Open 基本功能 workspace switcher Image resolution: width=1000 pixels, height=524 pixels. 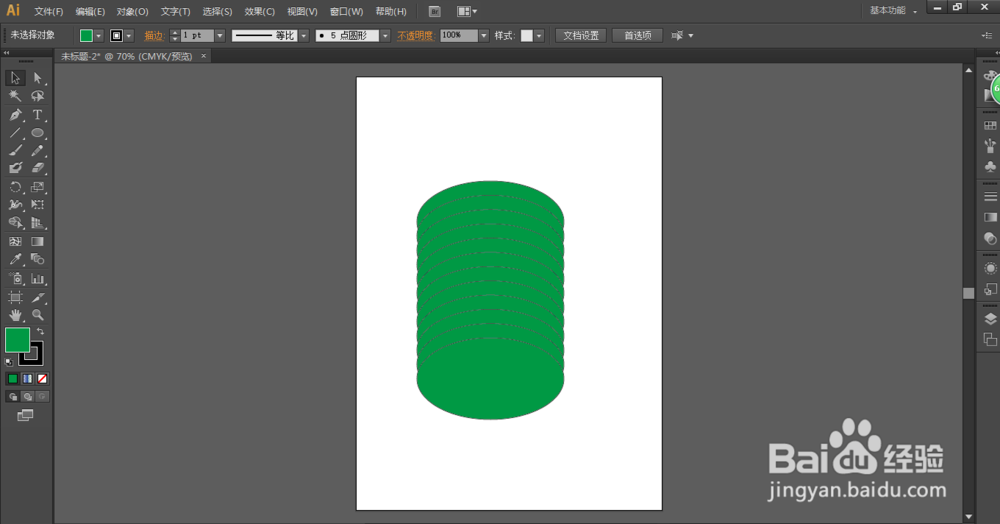tap(893, 11)
